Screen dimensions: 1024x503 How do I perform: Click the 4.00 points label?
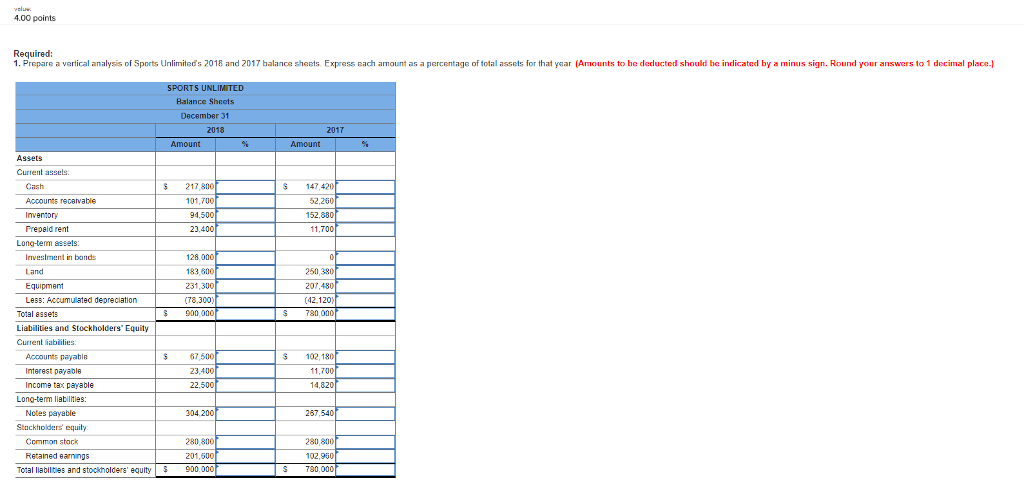coord(35,18)
